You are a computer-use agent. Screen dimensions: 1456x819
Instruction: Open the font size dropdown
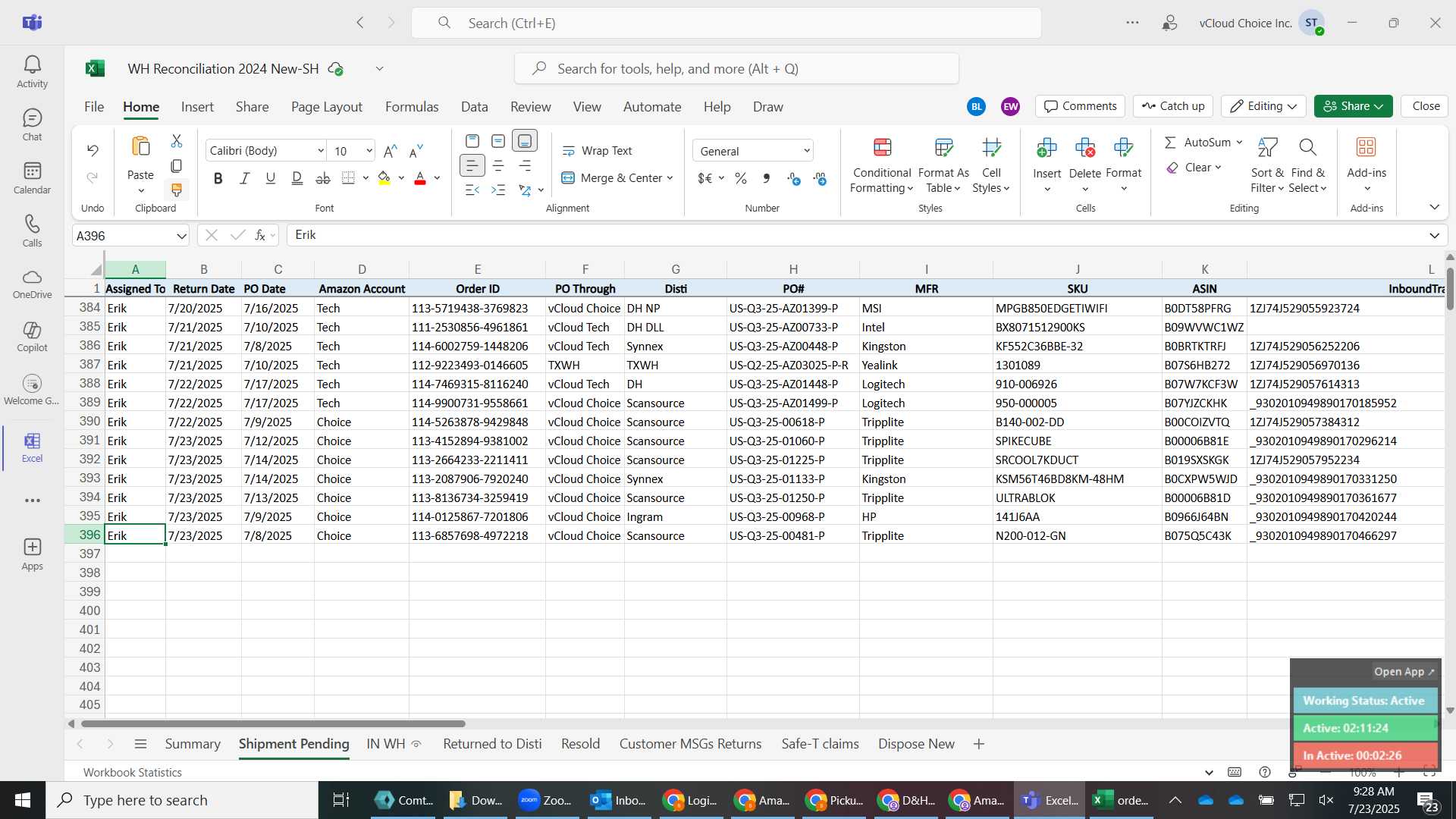tap(369, 151)
